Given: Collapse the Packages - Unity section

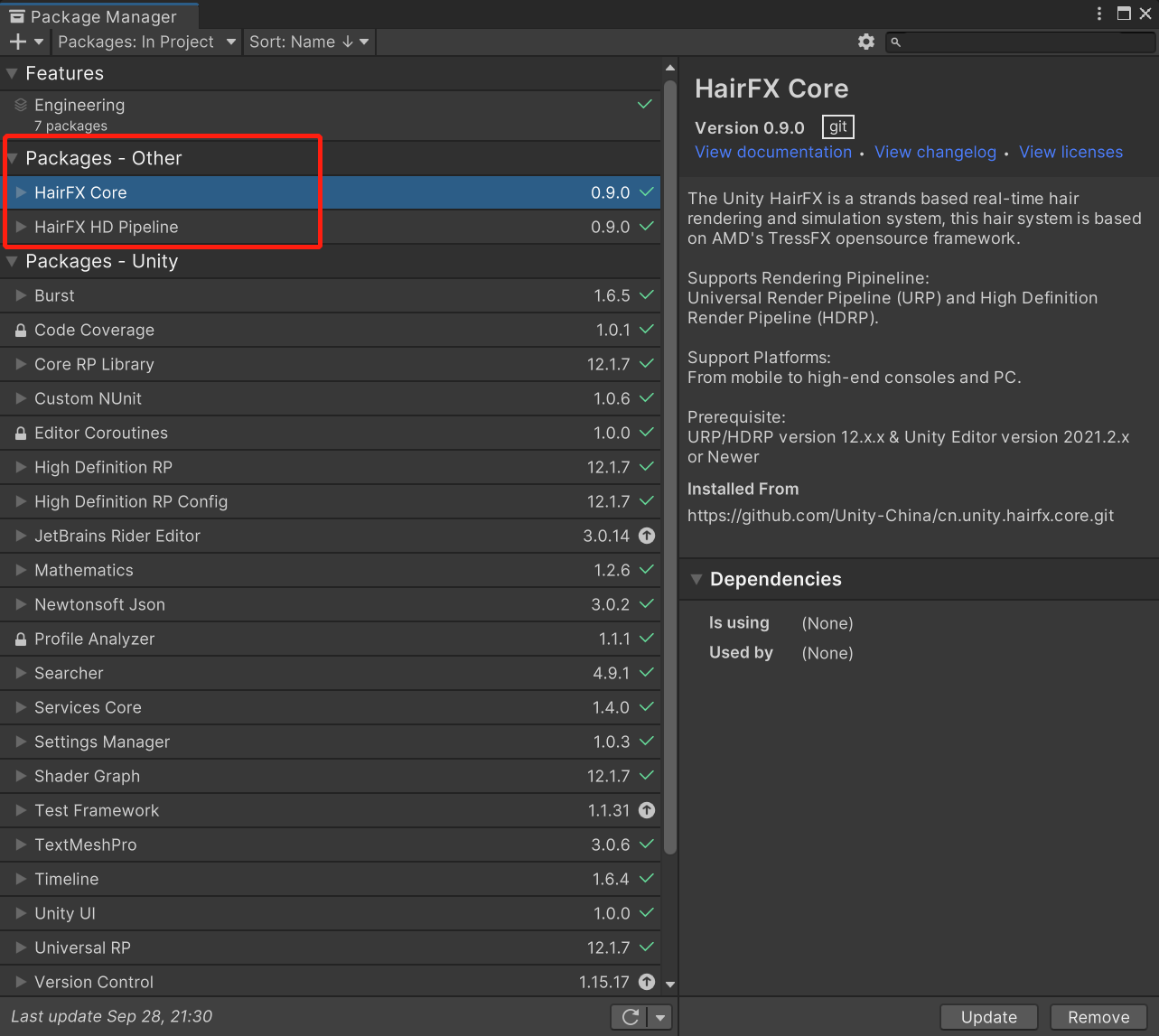Looking at the screenshot, I should [13, 262].
